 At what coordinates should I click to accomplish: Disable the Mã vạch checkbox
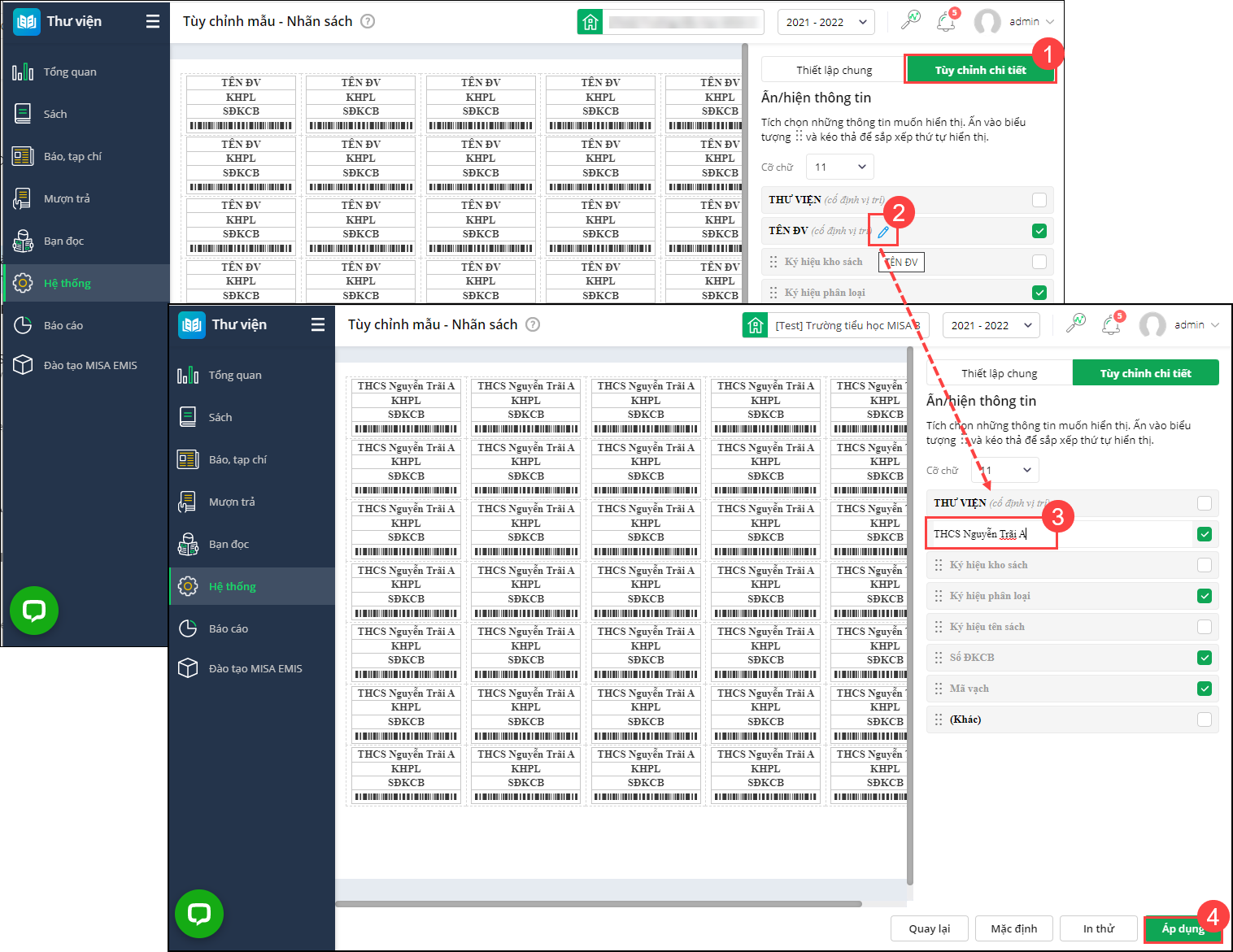click(1205, 689)
